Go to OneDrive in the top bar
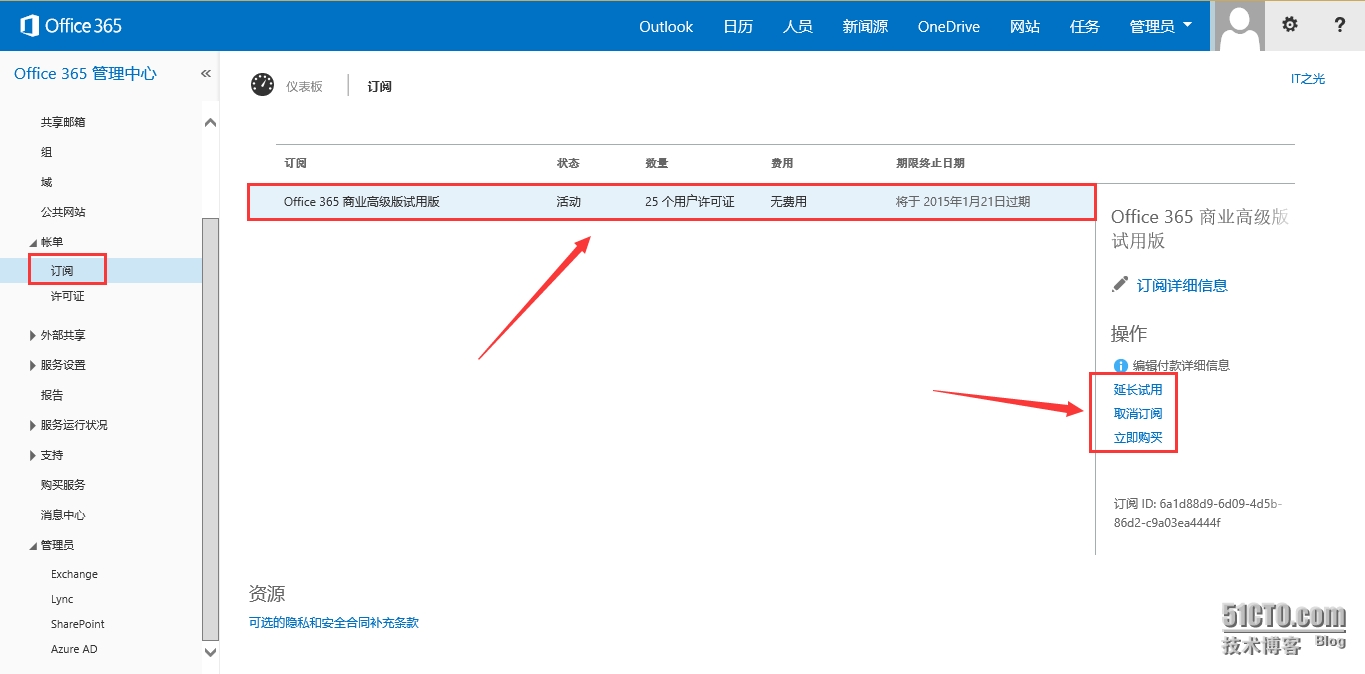 (x=948, y=26)
